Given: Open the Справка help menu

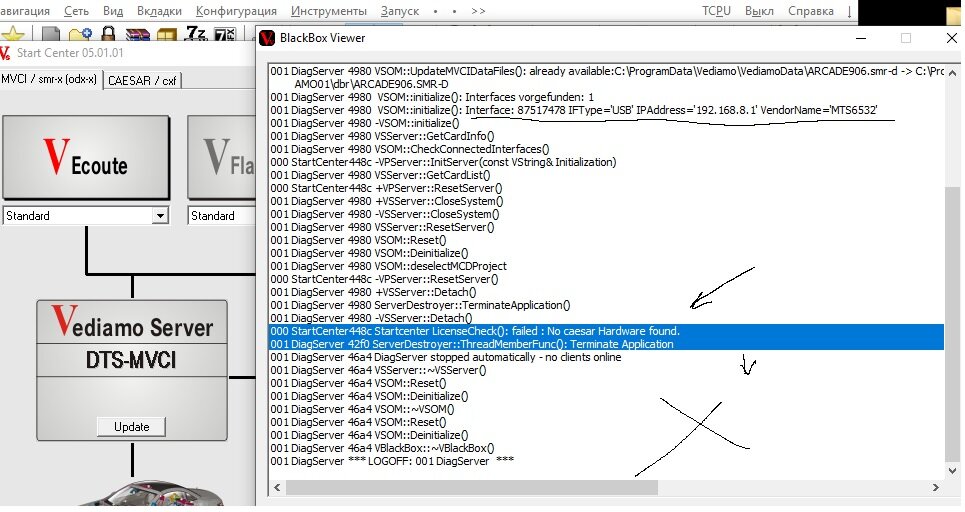Looking at the screenshot, I should (811, 11).
